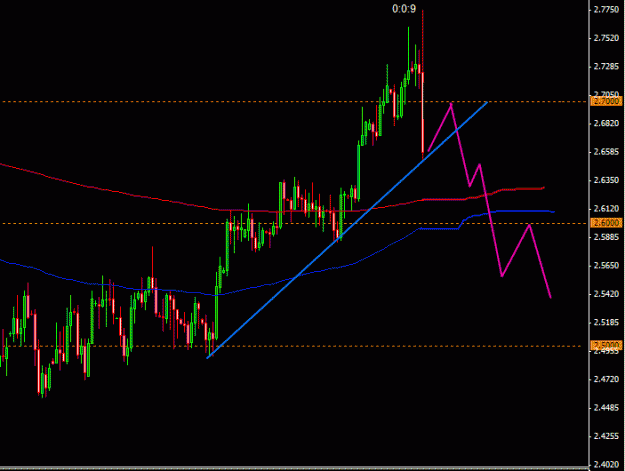Click the 2.6120 price axis label

tap(606, 209)
